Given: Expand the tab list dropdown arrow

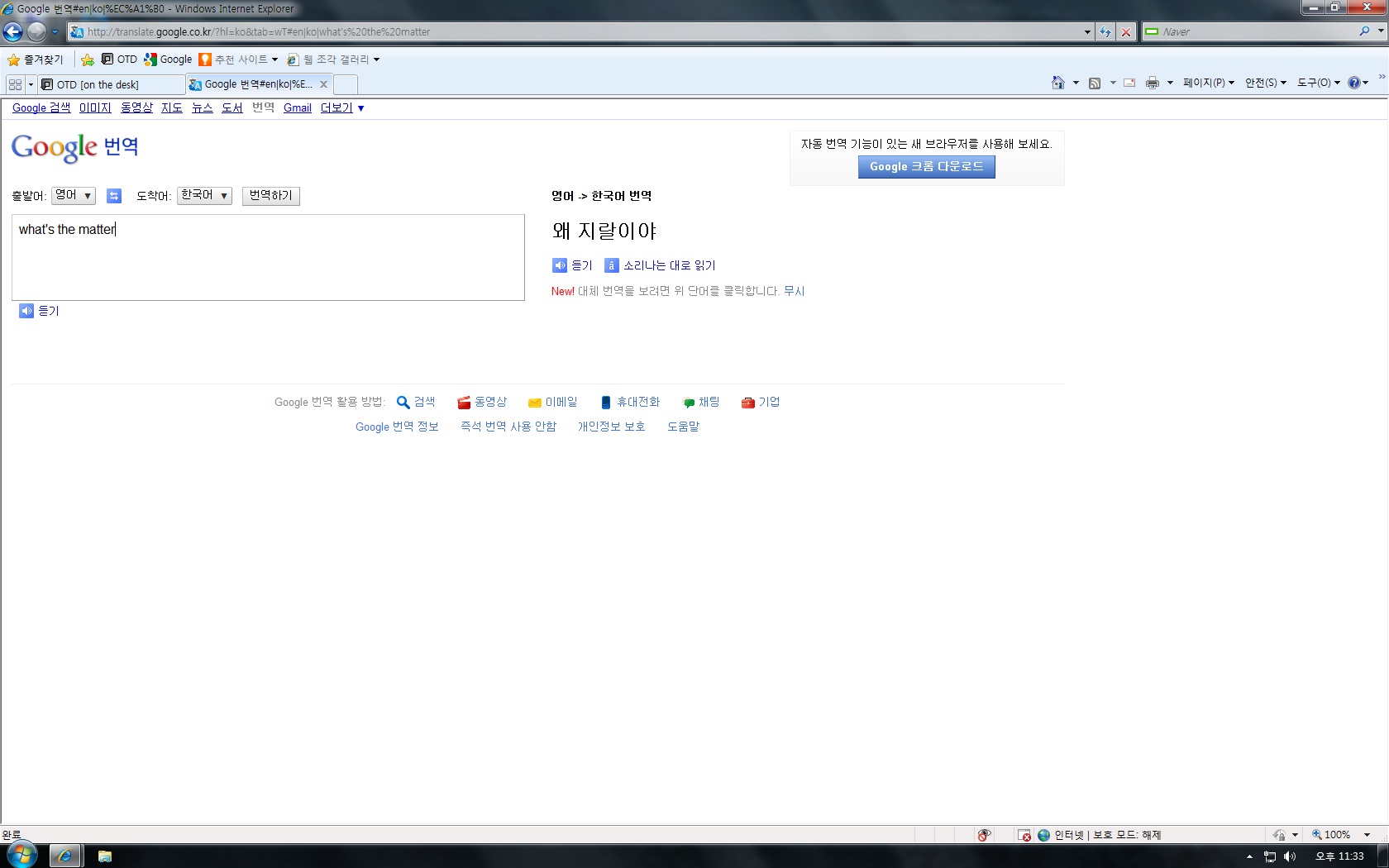Looking at the screenshot, I should click(x=31, y=84).
